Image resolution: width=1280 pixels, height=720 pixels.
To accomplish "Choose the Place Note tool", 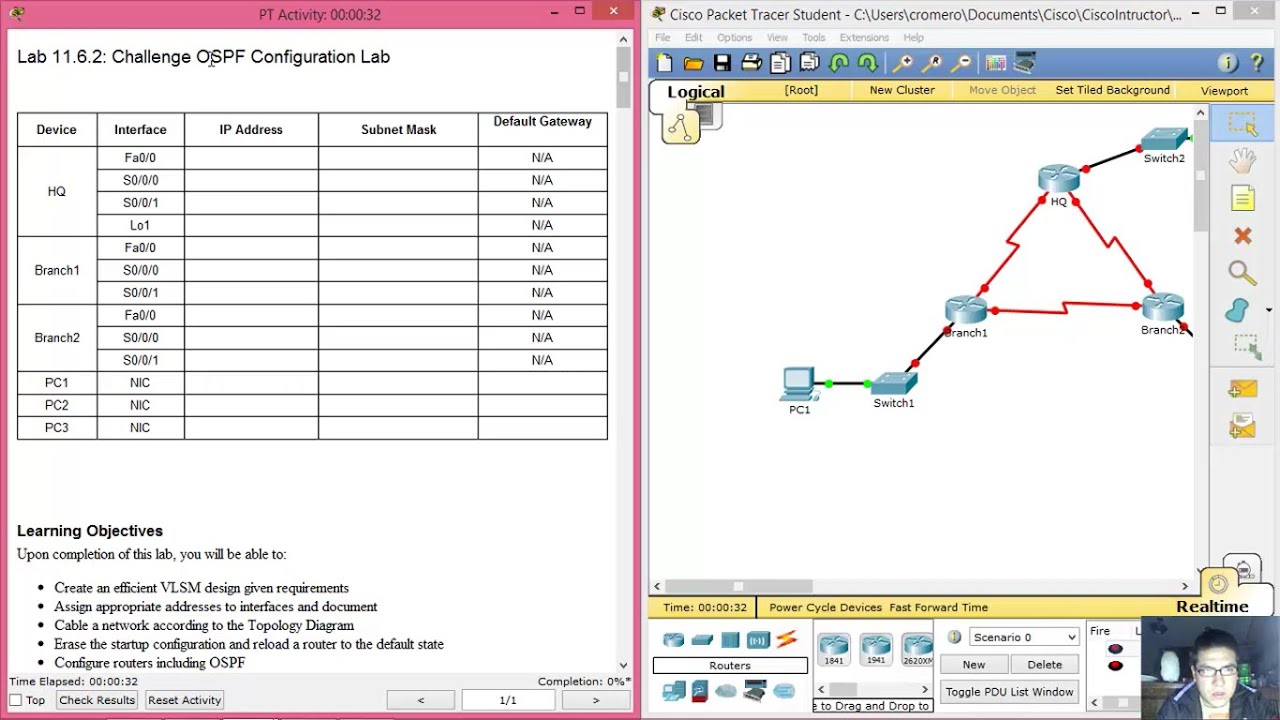I will point(1242,198).
